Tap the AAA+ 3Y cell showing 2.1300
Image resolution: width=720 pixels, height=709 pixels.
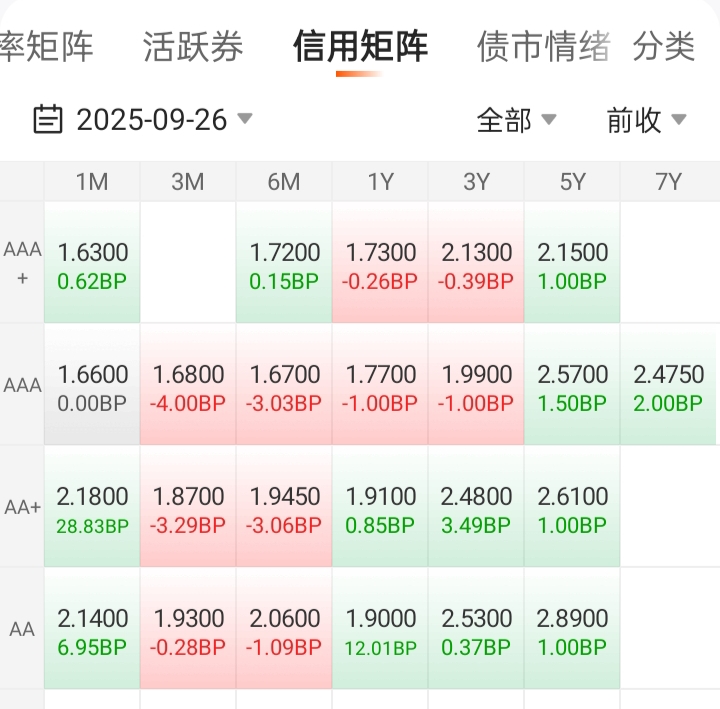476,264
